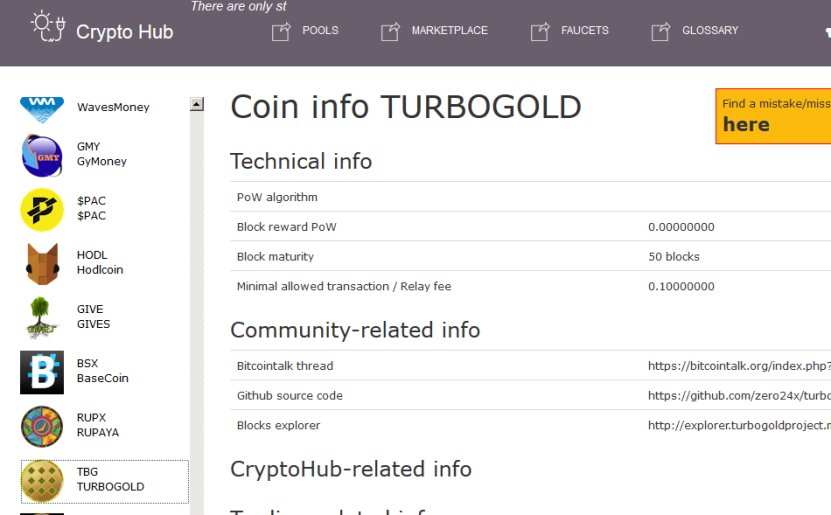The width and height of the screenshot is (831, 515).
Task: Click the Community-related info heading
Action: (x=355, y=330)
